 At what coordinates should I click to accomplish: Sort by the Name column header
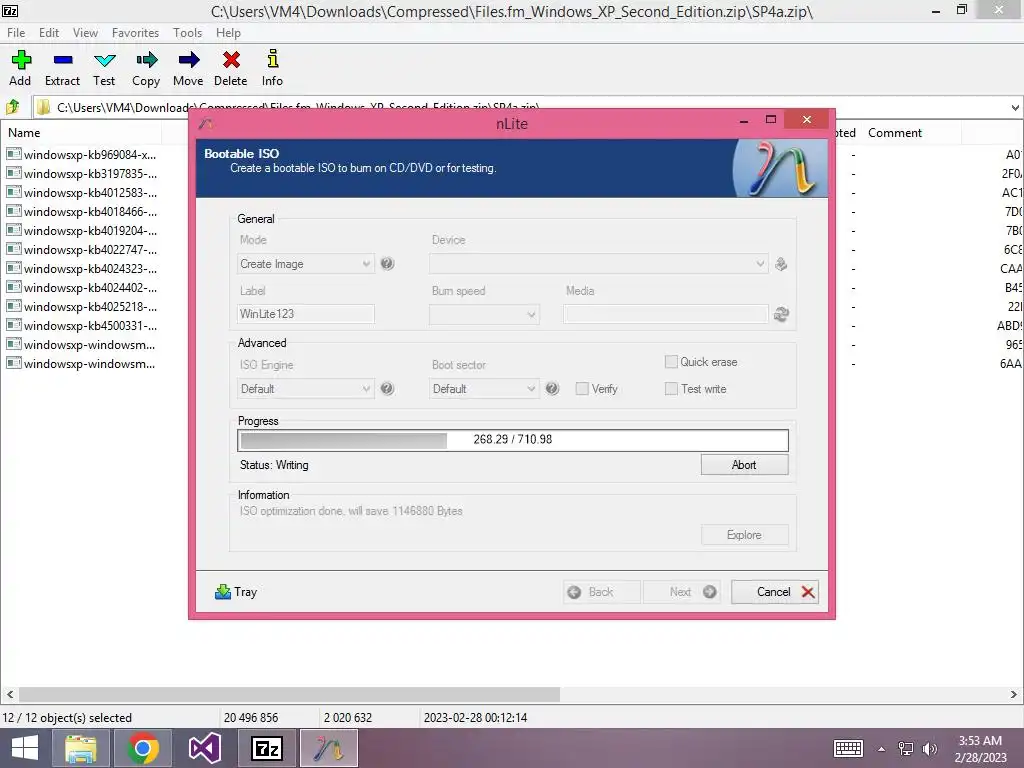24,133
